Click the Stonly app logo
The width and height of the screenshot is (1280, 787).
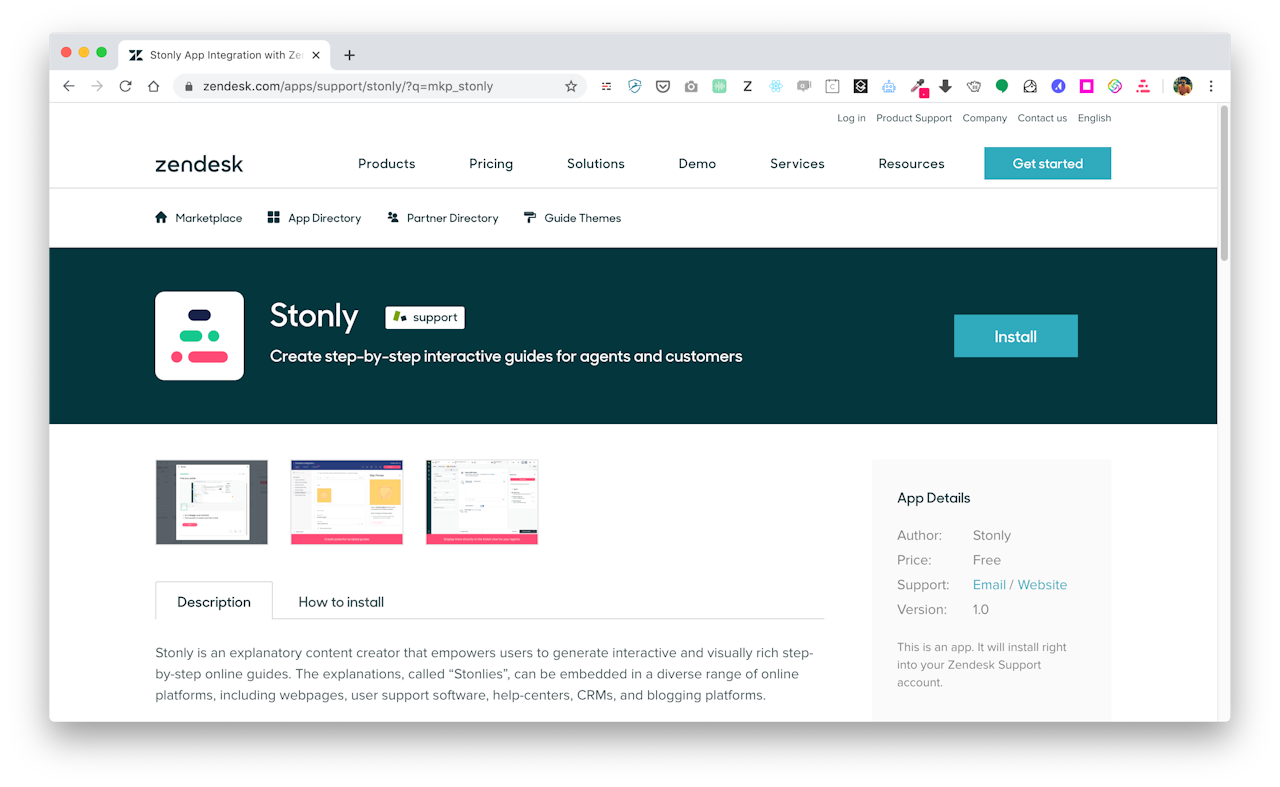[199, 336]
